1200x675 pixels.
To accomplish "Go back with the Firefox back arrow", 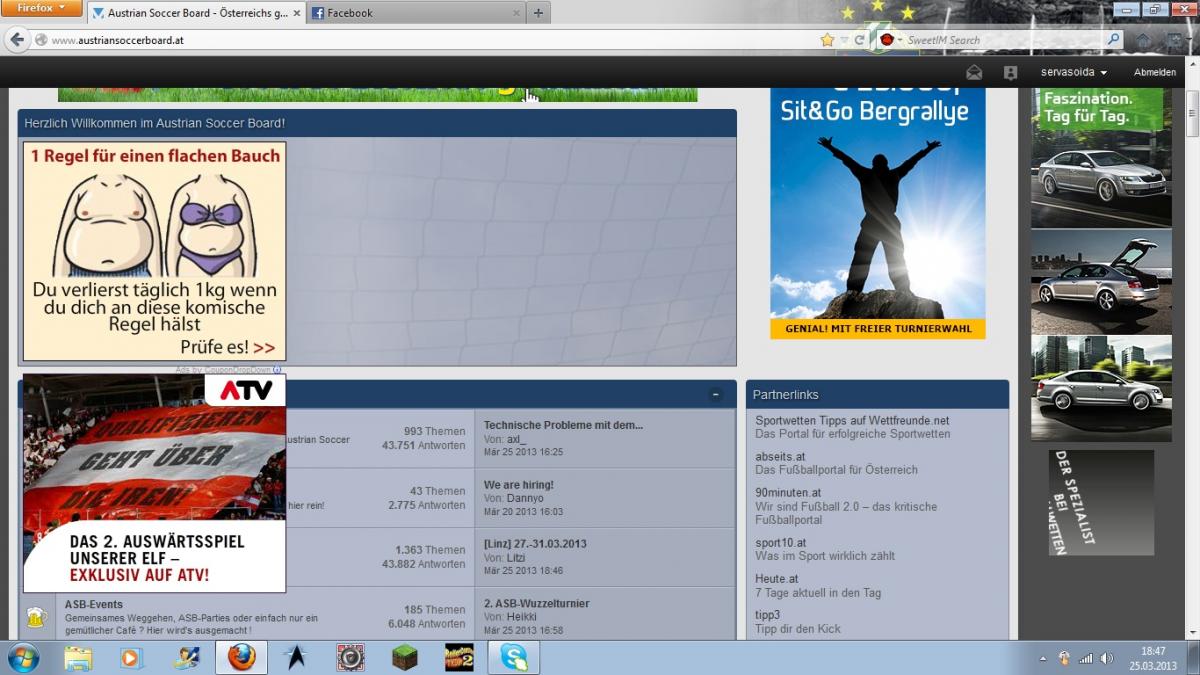I will coord(17,40).
